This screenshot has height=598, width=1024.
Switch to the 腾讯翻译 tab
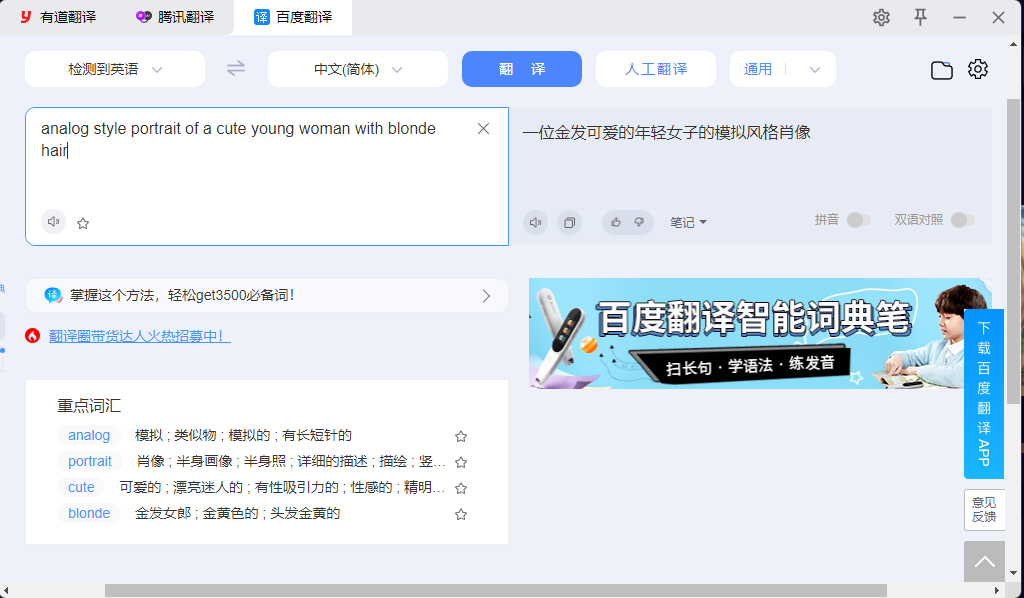[175, 17]
